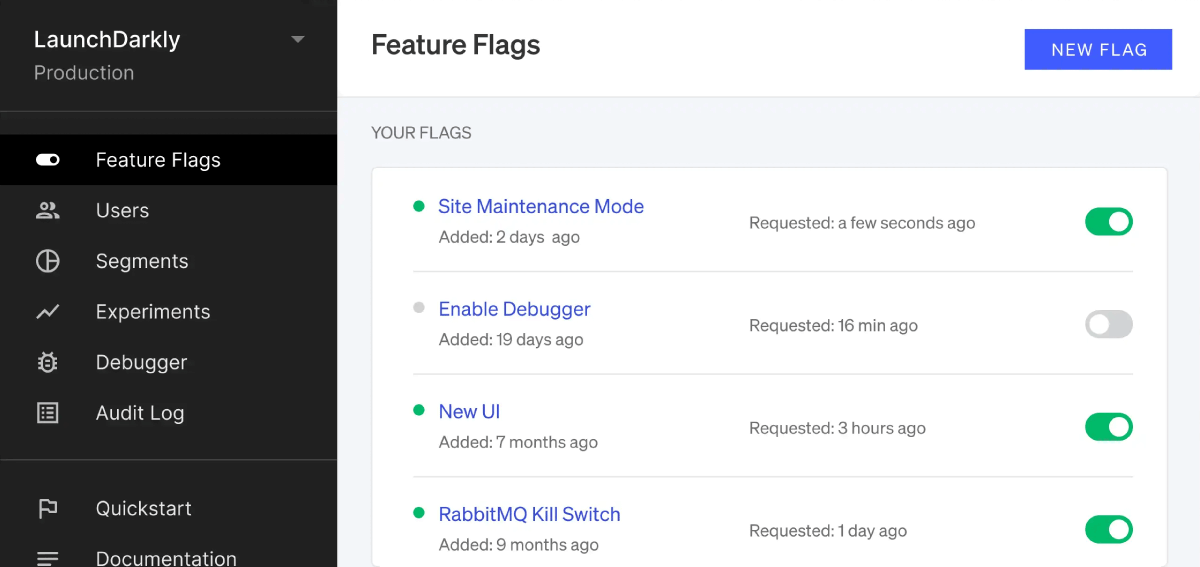This screenshot has height=567, width=1200.
Task: Click green status dot beside RabbitMQ Kill Switch
Action: point(419,513)
